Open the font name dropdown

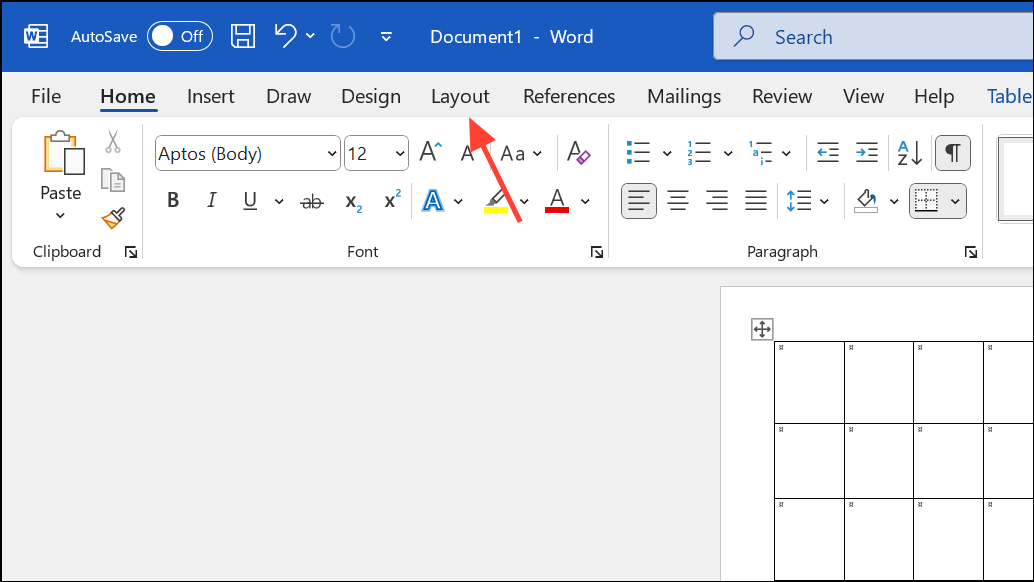(332, 154)
